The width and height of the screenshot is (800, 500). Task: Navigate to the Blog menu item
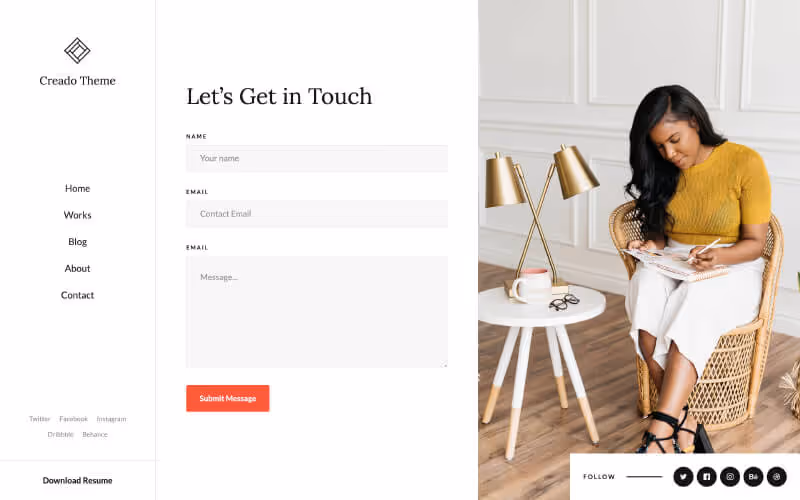[x=78, y=242]
